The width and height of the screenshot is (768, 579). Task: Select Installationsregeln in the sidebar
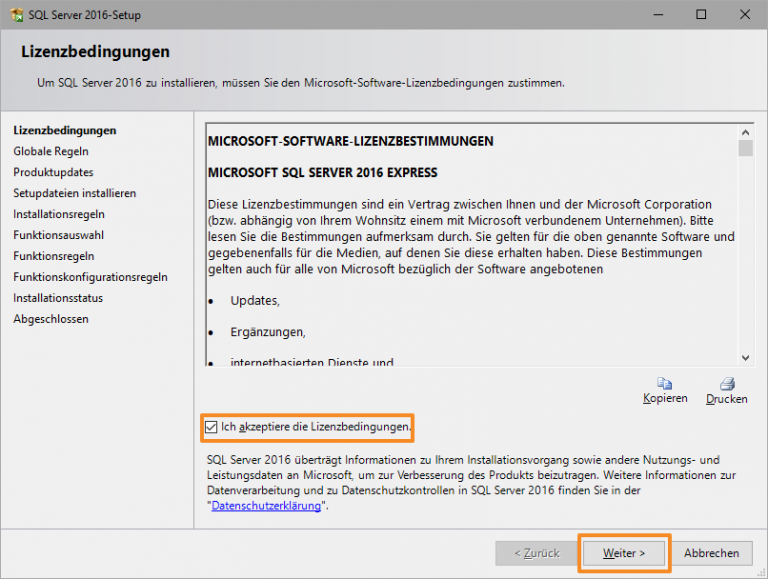[59, 214]
